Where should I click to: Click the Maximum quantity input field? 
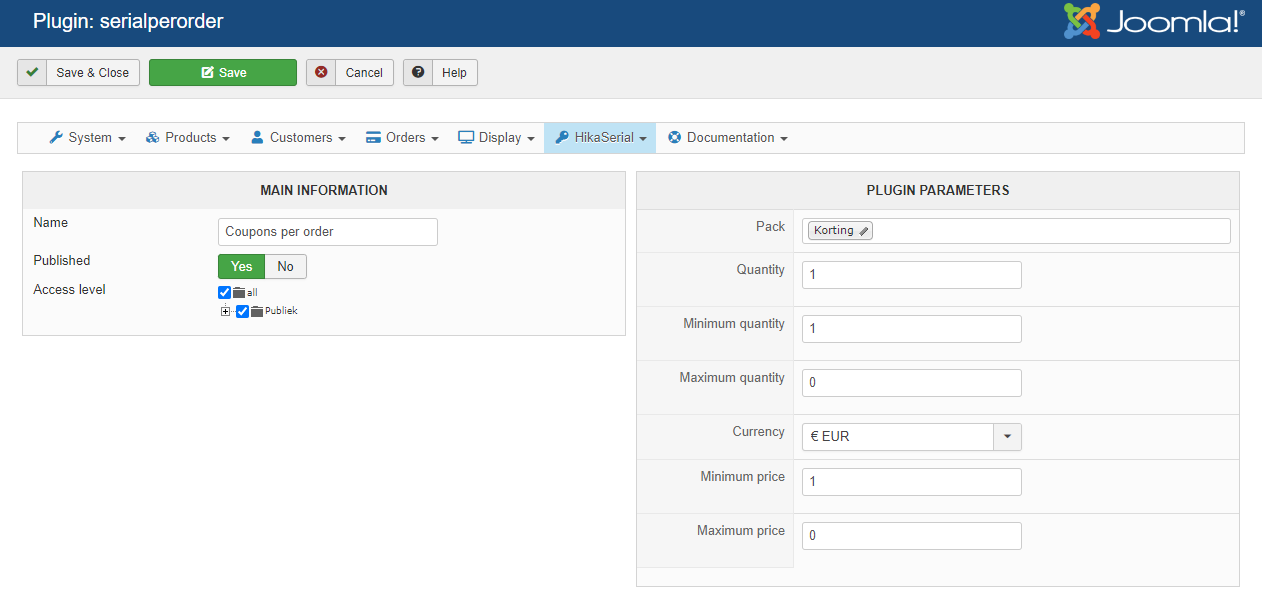click(911, 383)
